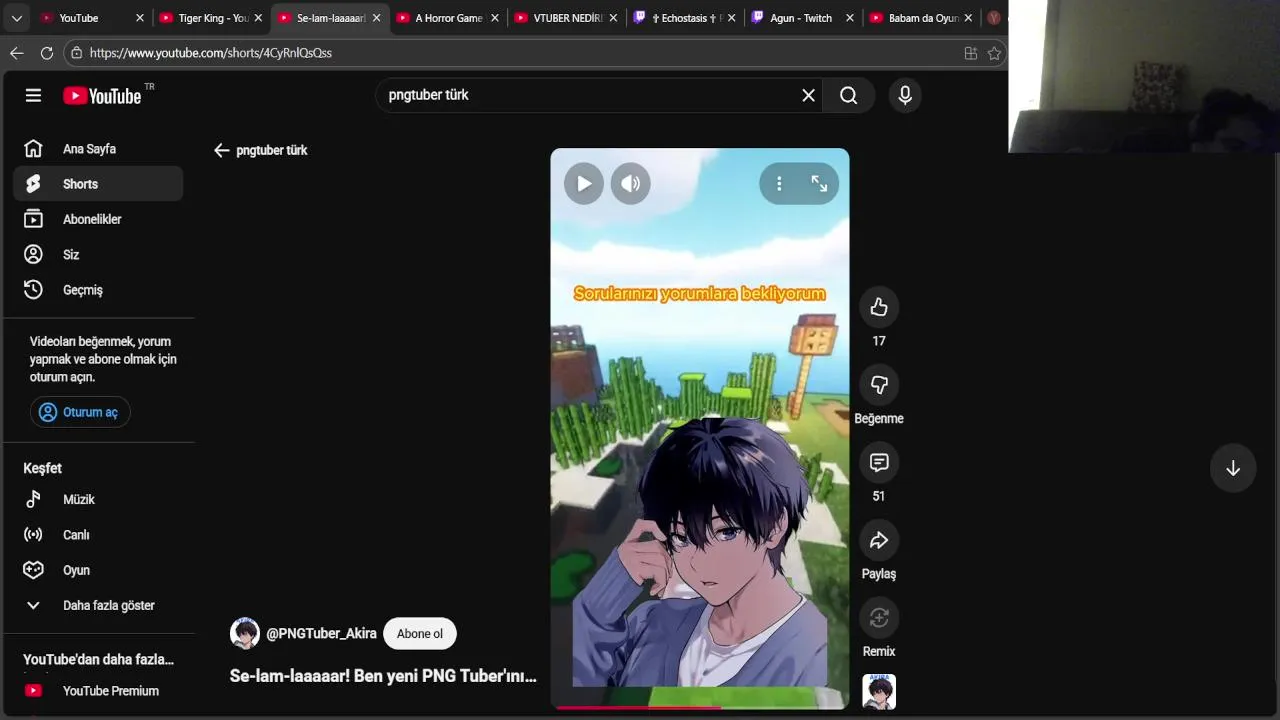Open Siz in the sidebar
This screenshot has width=1280, height=720.
pyautogui.click(x=98, y=254)
